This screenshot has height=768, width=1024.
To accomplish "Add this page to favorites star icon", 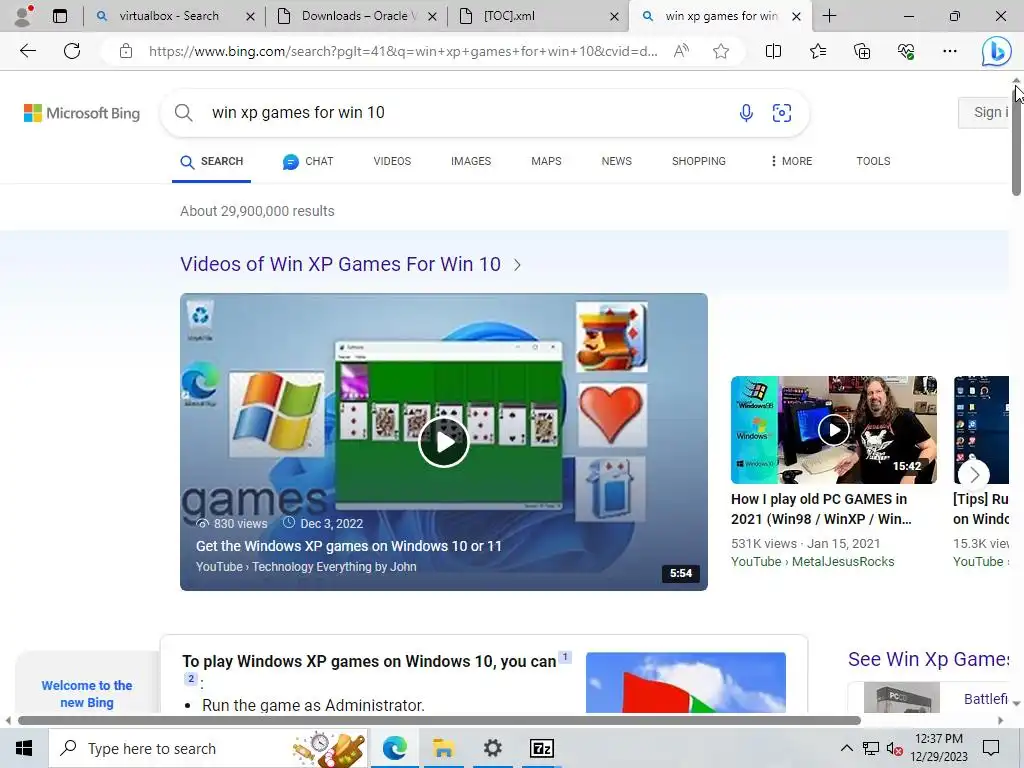I will [x=721, y=51].
